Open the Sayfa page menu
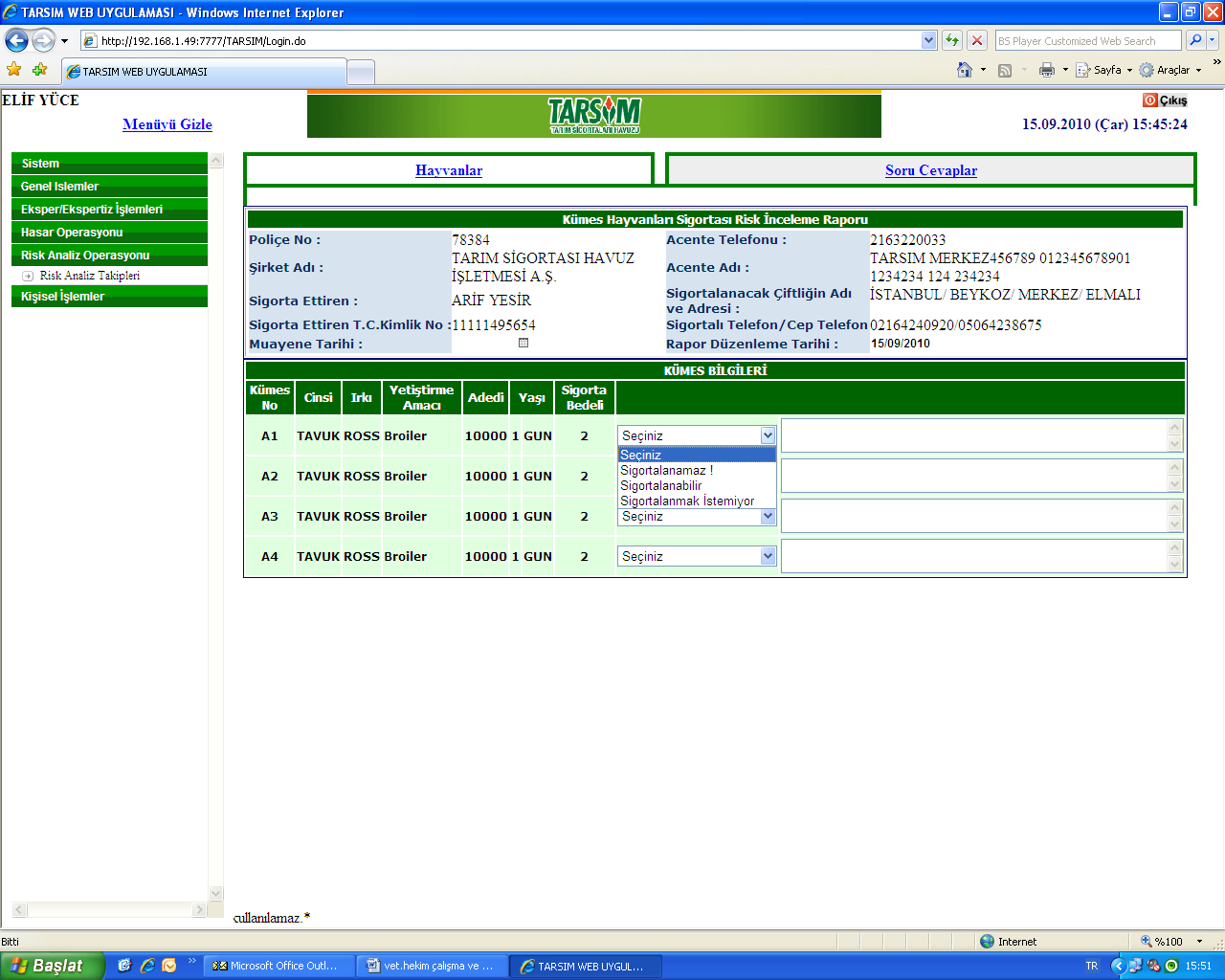The image size is (1225, 980). [1103, 70]
